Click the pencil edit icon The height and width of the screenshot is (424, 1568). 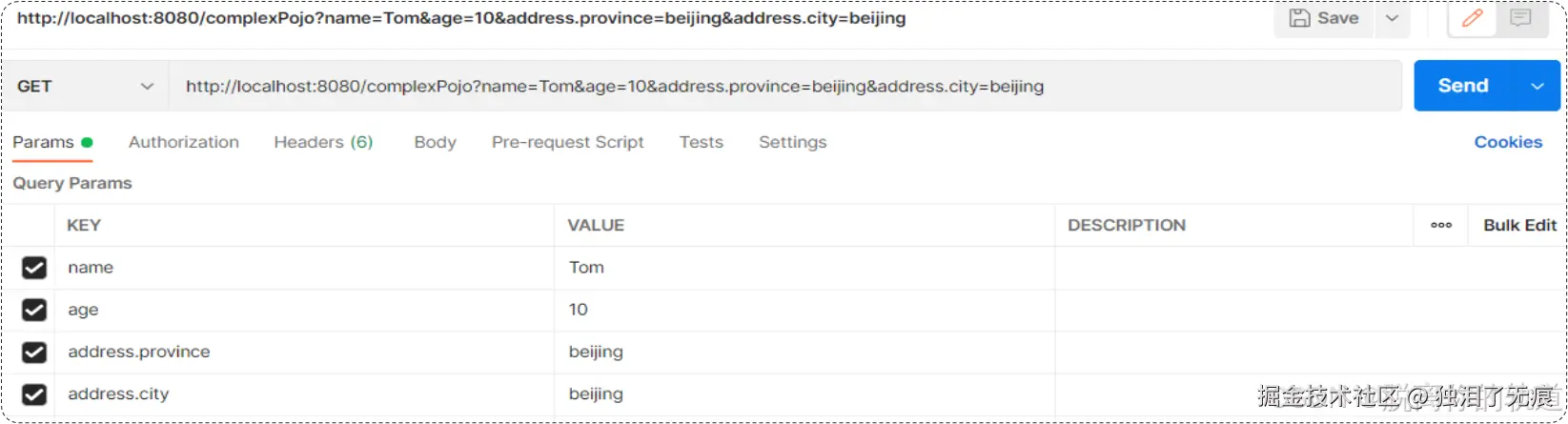pos(1472,18)
